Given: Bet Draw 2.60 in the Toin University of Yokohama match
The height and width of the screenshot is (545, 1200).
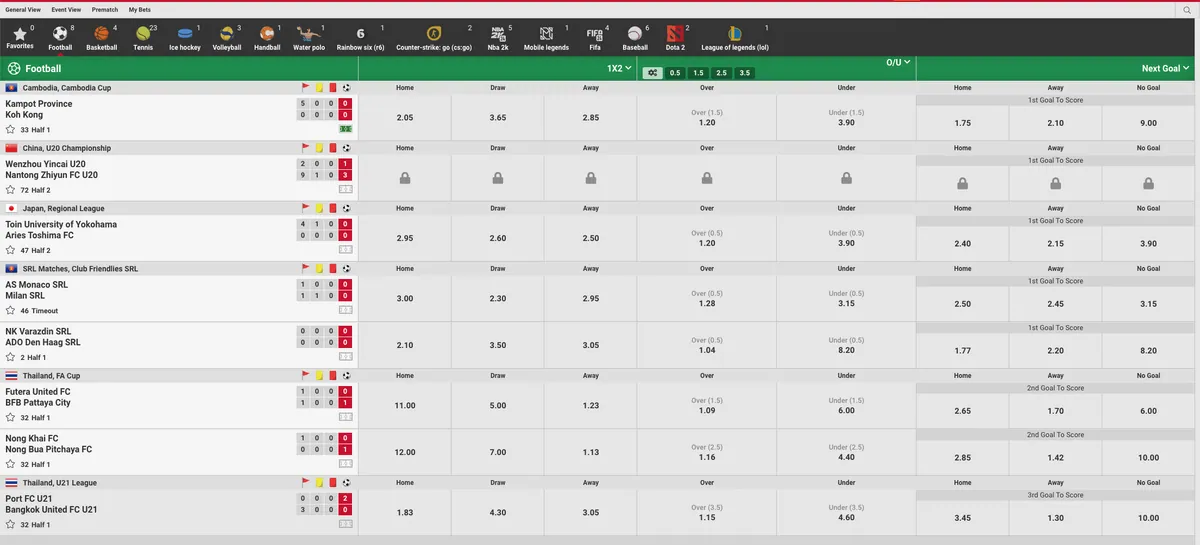Looking at the screenshot, I should [x=498, y=239].
